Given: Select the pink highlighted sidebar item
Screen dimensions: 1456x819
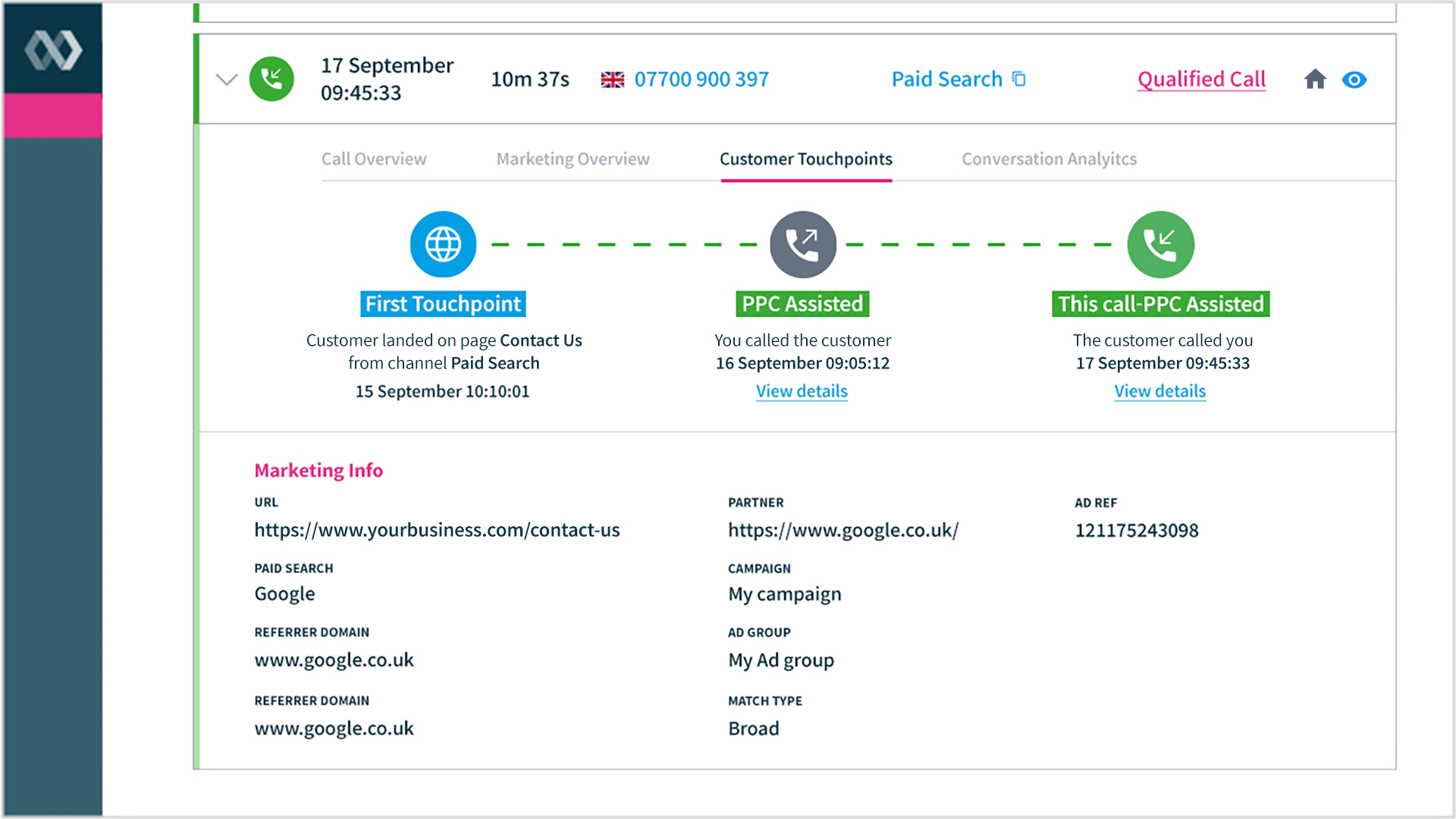Looking at the screenshot, I should coord(53,115).
